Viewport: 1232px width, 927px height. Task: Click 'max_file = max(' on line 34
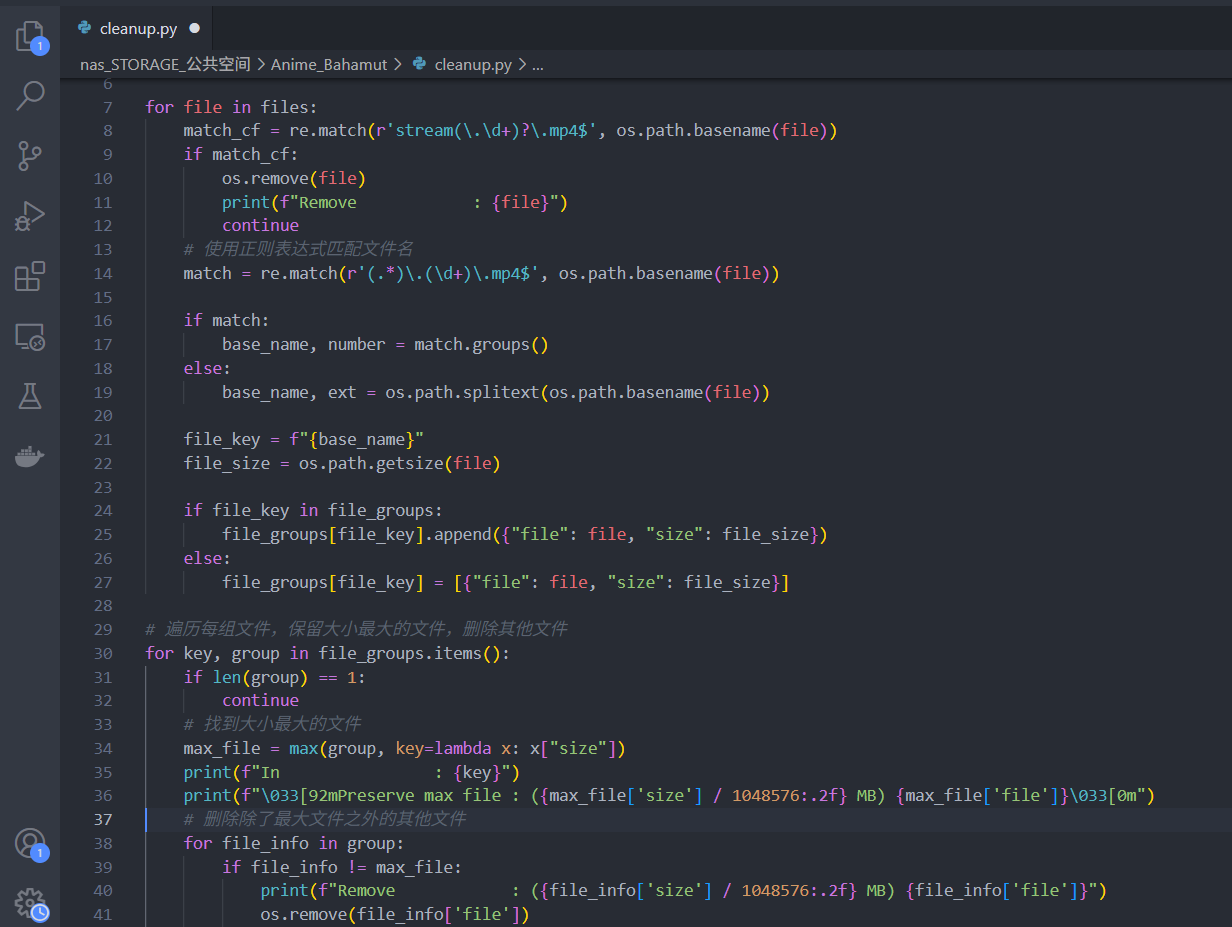pyautogui.click(x=256, y=748)
